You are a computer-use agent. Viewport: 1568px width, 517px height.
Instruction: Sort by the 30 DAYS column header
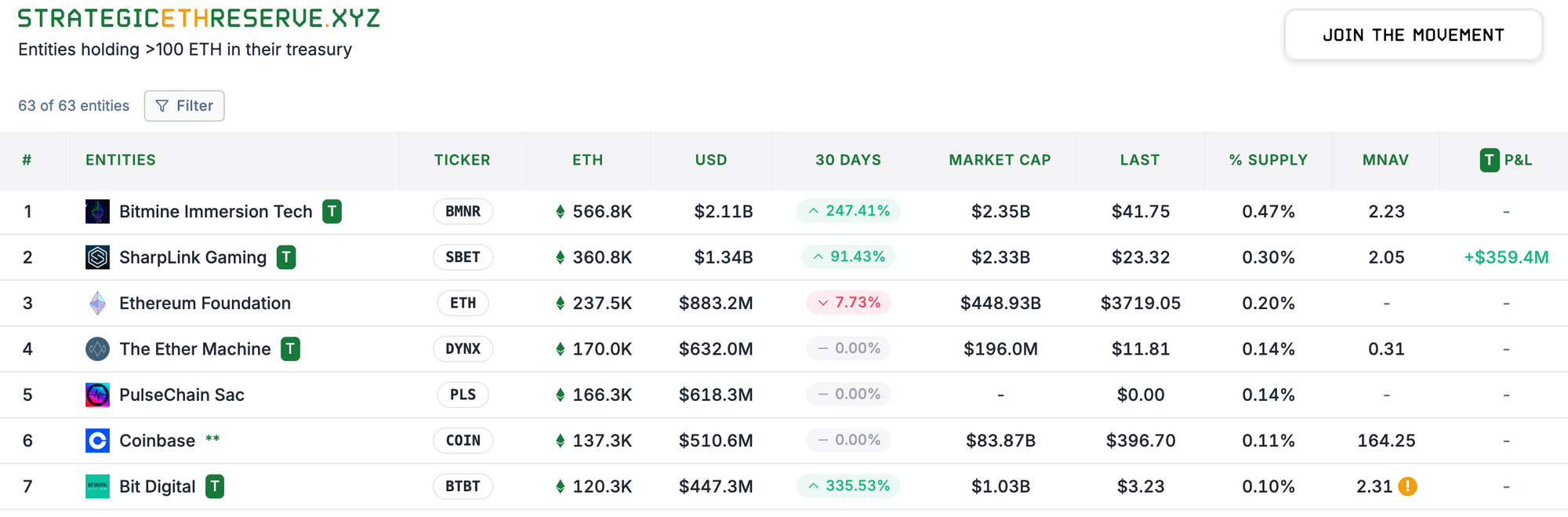pyautogui.click(x=848, y=160)
